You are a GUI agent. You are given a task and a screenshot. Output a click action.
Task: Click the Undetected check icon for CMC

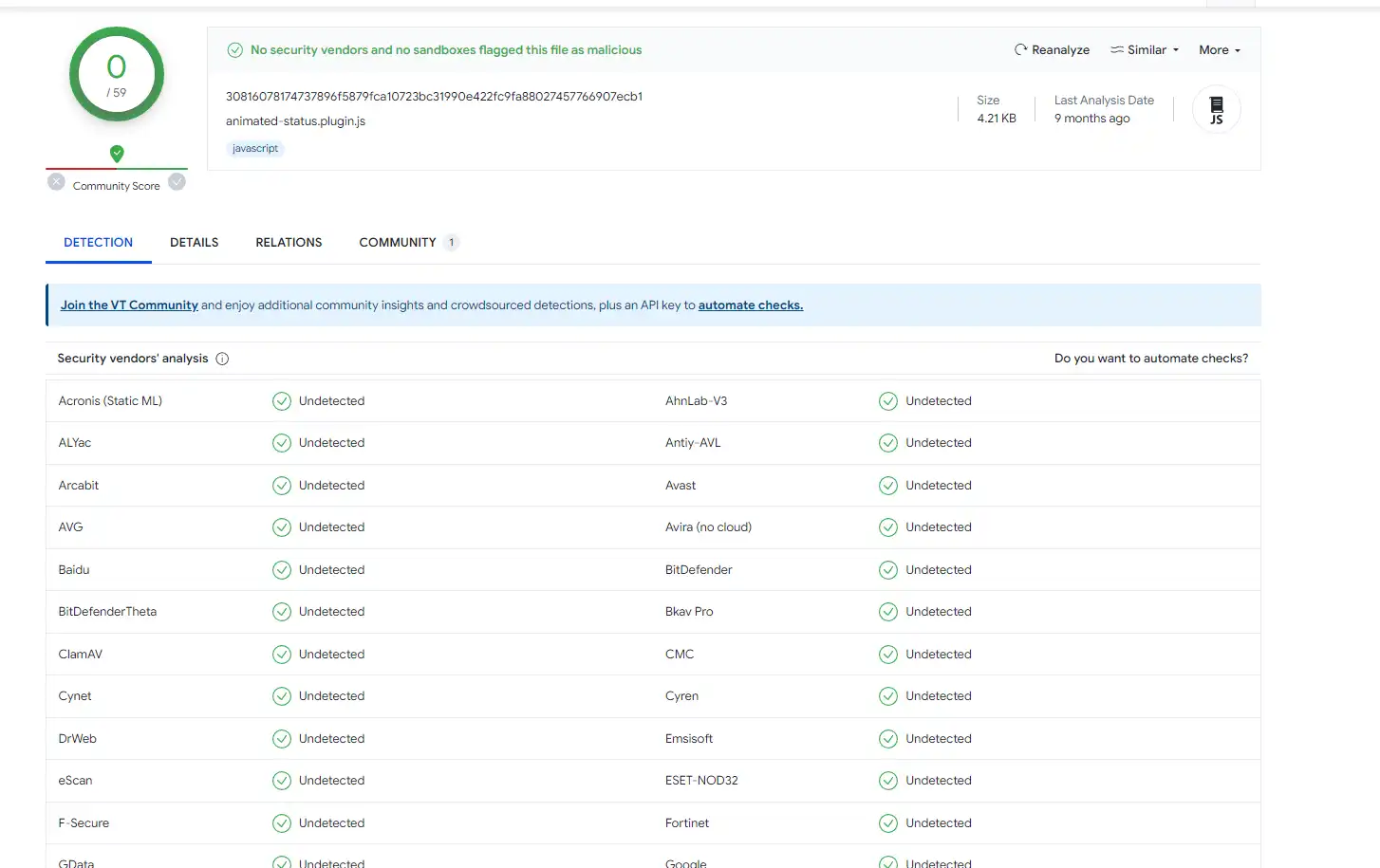tap(888, 655)
